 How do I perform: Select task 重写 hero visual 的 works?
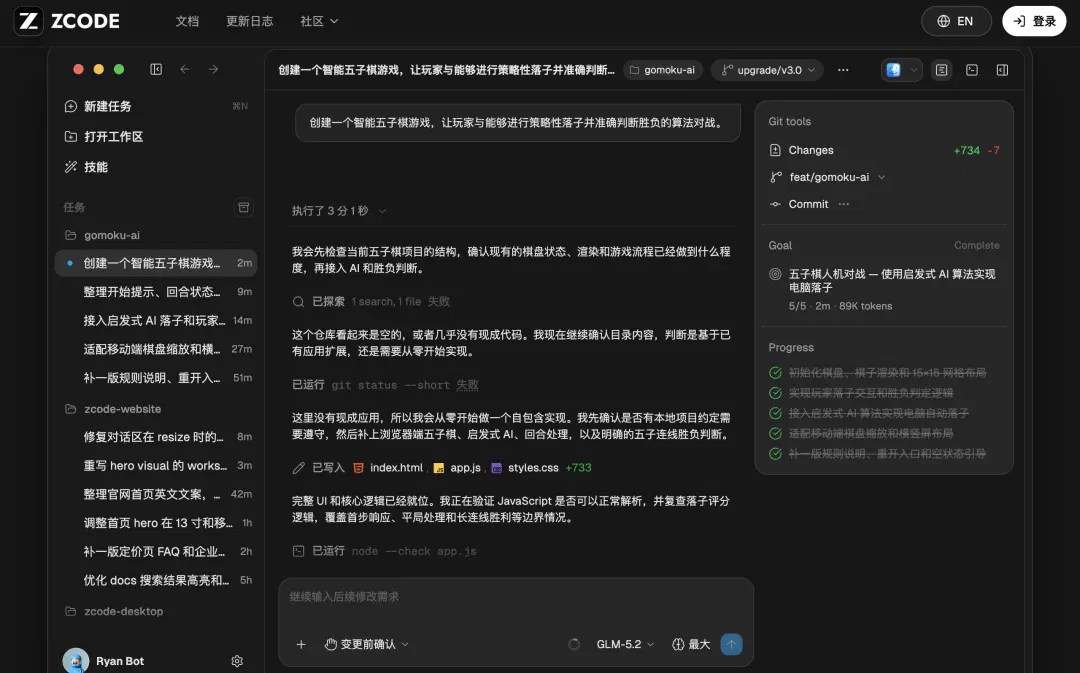[x=156, y=466]
